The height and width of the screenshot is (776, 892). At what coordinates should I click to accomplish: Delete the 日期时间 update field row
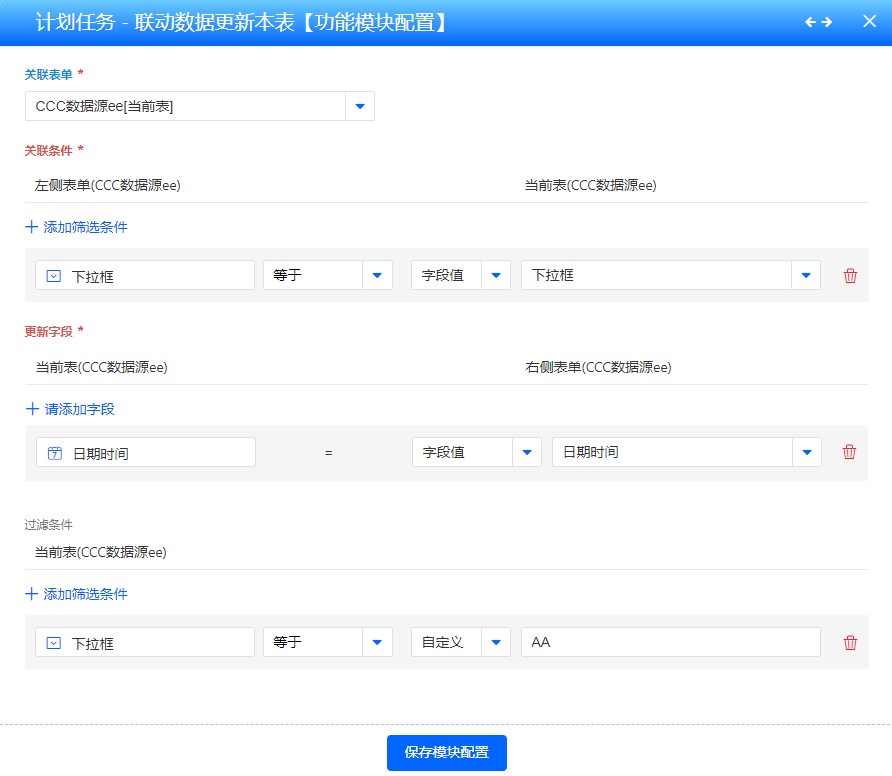[850, 452]
